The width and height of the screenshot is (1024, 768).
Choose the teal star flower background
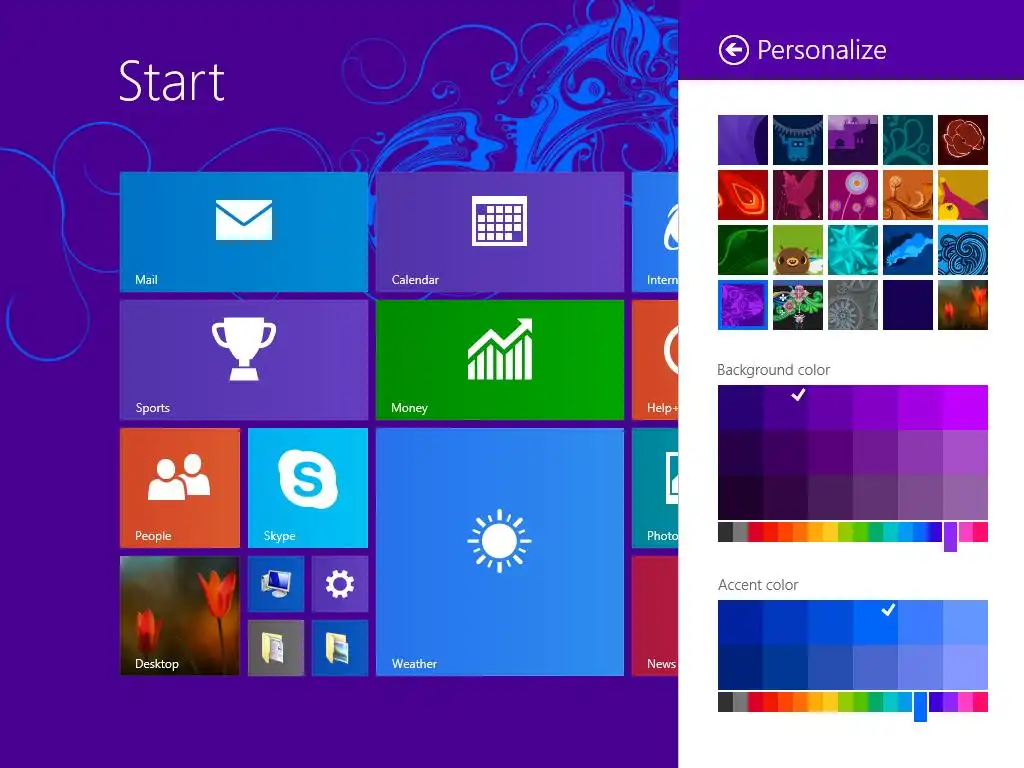tap(852, 250)
